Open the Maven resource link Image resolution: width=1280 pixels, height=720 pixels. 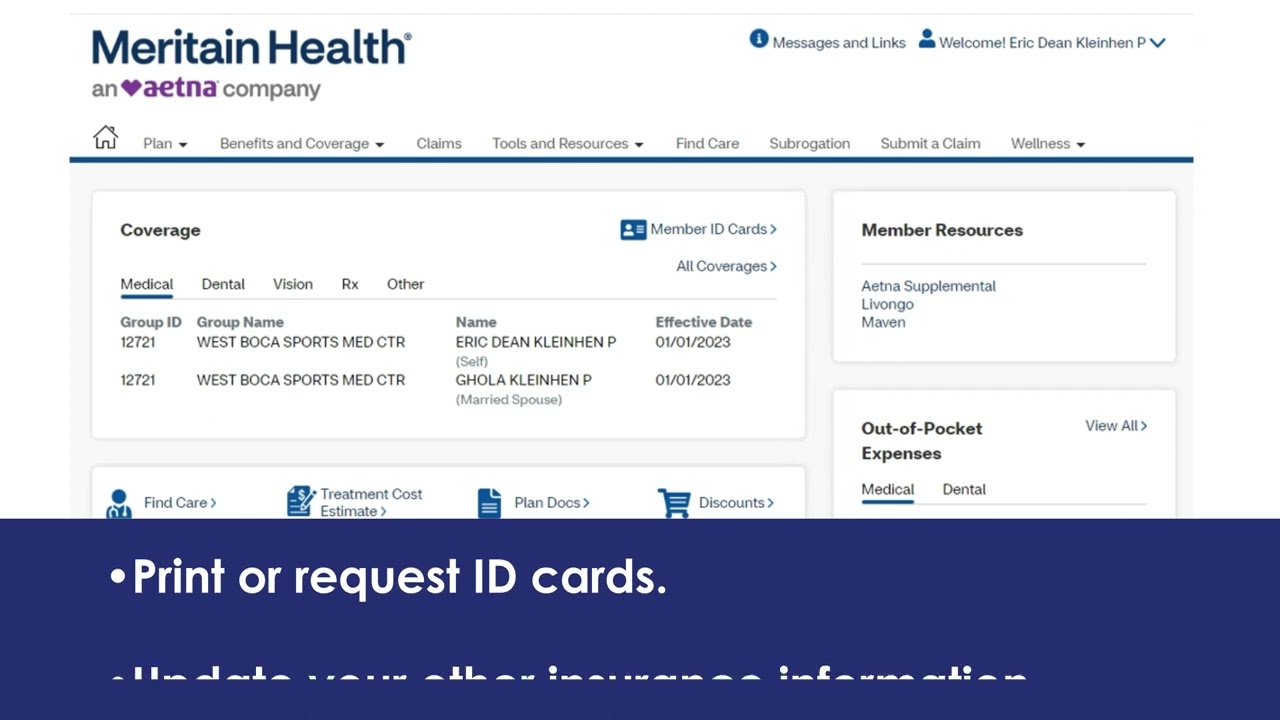click(x=883, y=322)
